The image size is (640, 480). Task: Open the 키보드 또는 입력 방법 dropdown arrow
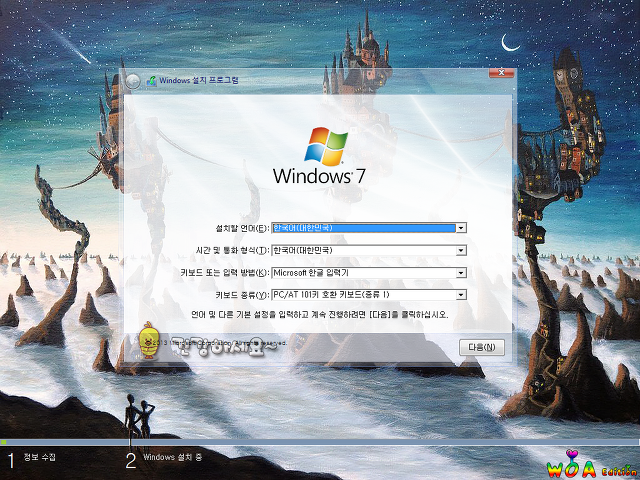461,273
